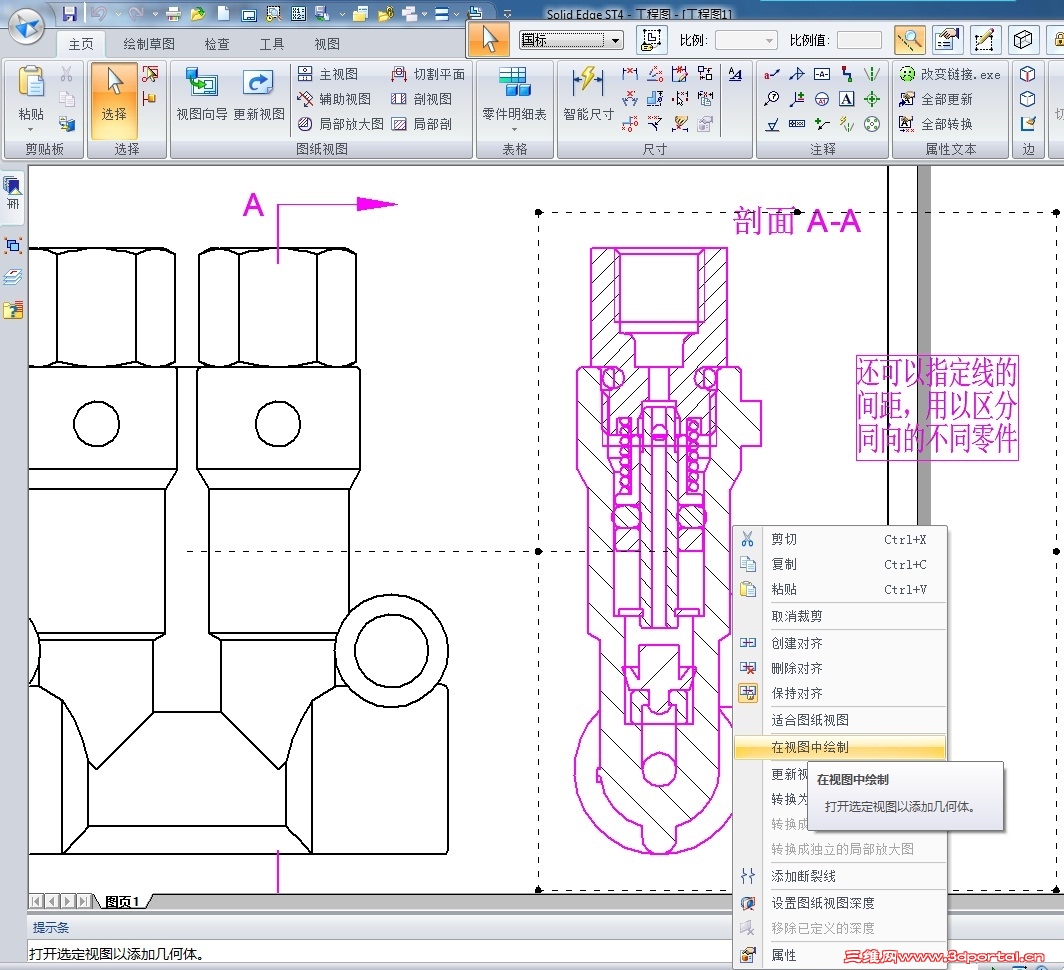Switch to the 主页 Home tab
1064x970 pixels.
[x=81, y=44]
